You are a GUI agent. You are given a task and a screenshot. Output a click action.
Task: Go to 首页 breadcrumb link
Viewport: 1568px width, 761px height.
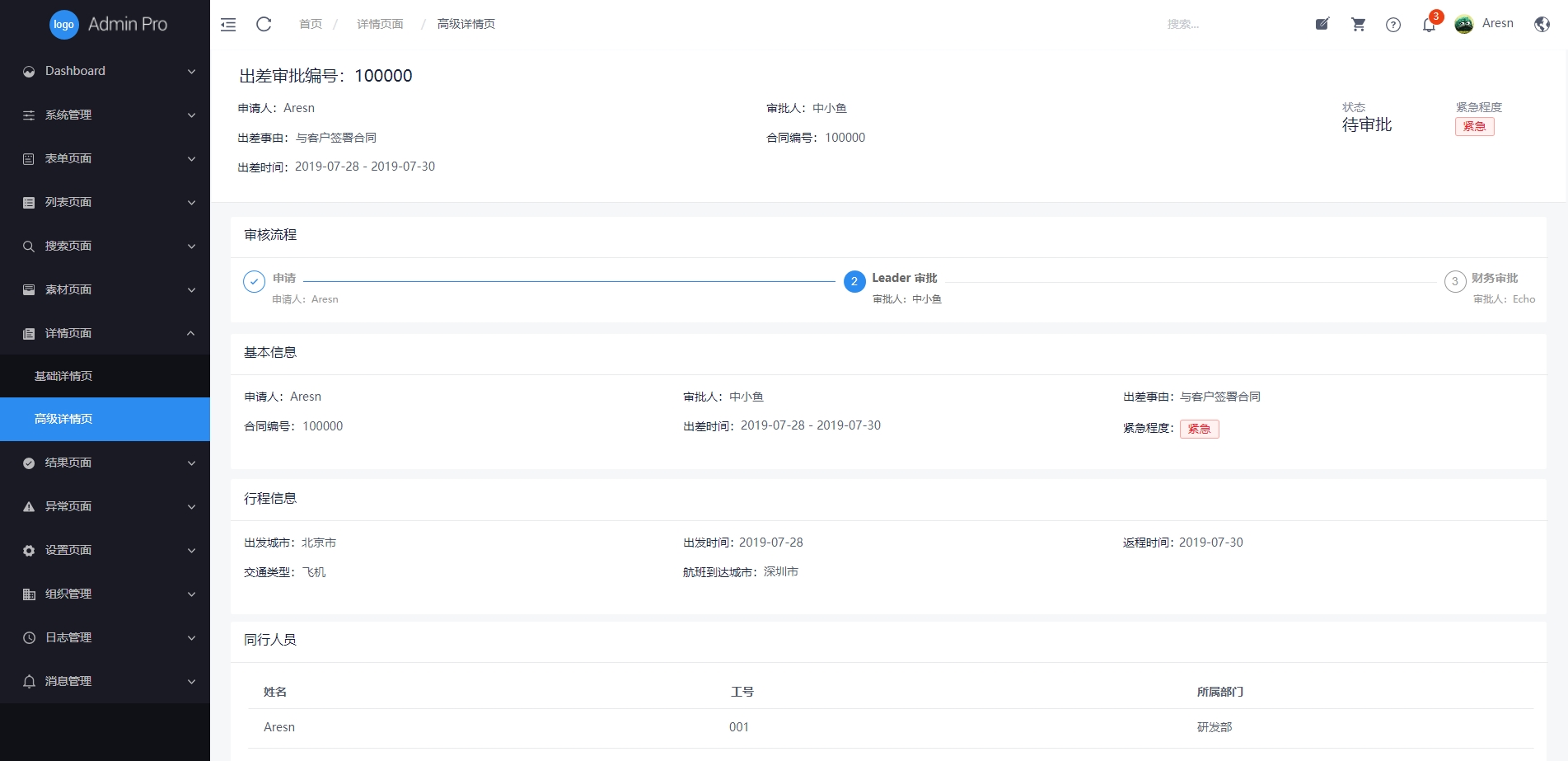(311, 24)
